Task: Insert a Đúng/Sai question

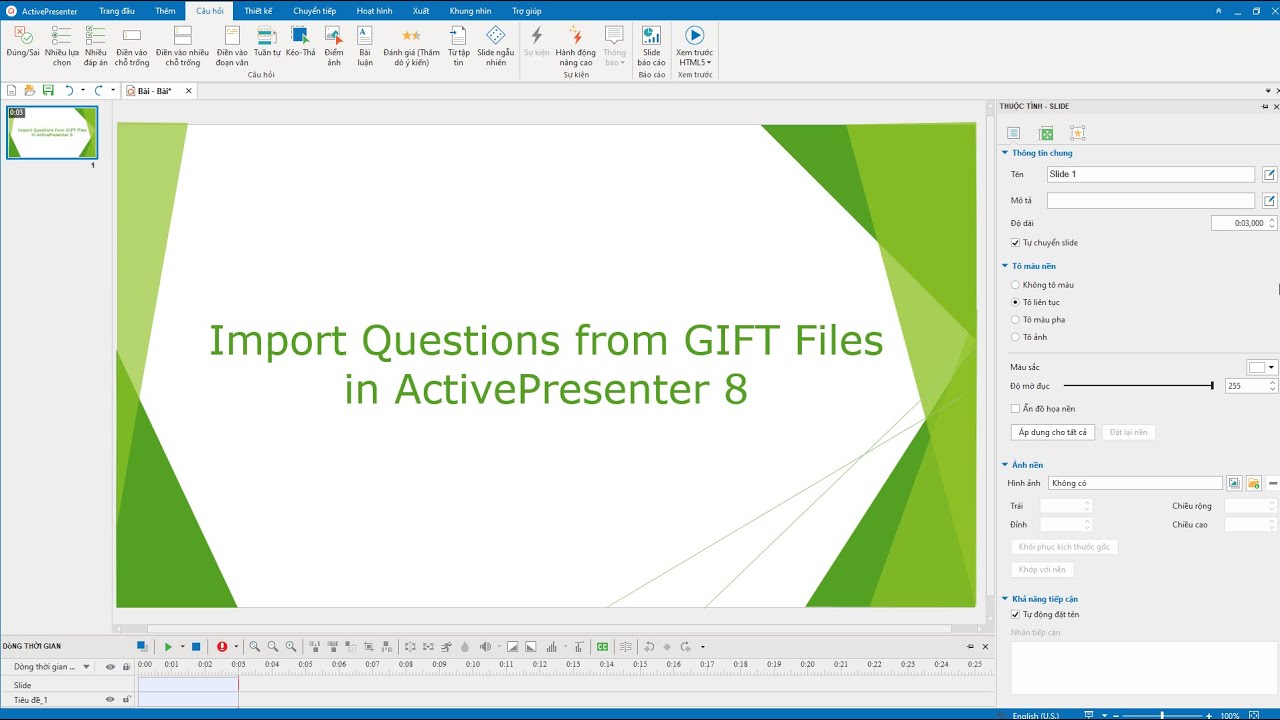Action: pos(22,46)
